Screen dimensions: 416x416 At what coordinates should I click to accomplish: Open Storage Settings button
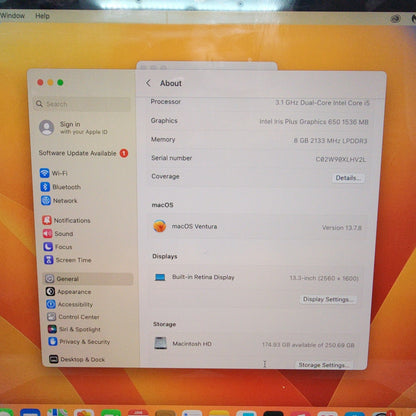(x=323, y=365)
